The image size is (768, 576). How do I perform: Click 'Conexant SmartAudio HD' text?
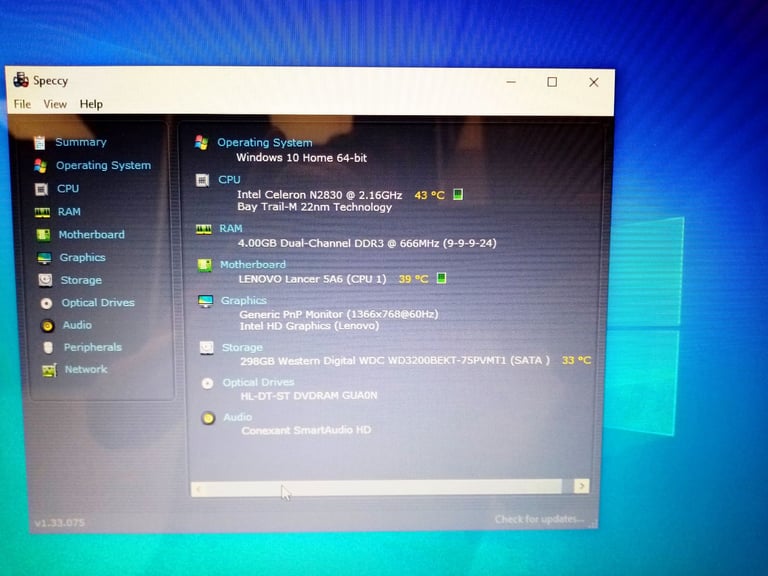pyautogui.click(x=307, y=430)
